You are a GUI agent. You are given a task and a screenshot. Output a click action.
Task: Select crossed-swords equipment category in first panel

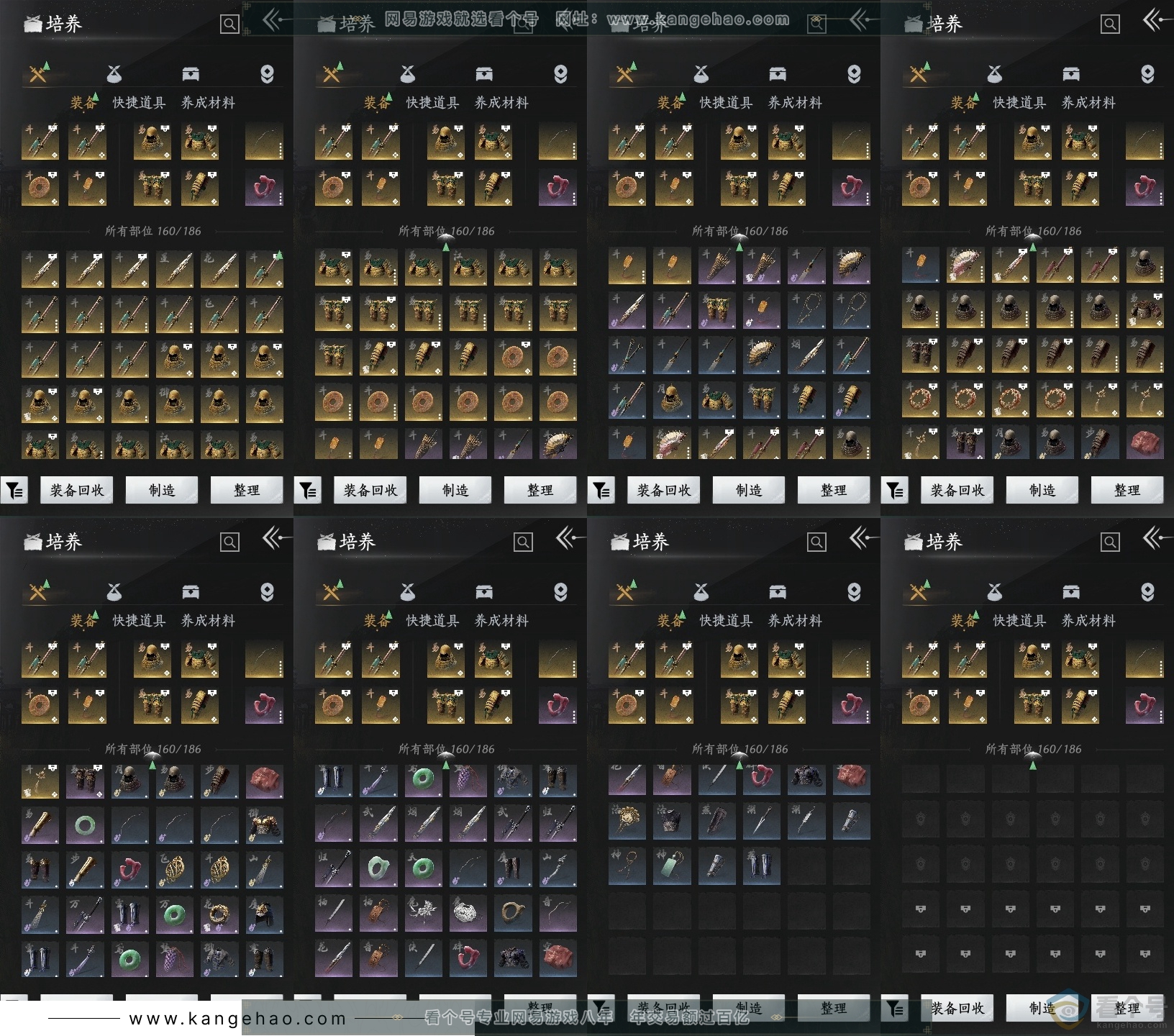click(x=38, y=73)
